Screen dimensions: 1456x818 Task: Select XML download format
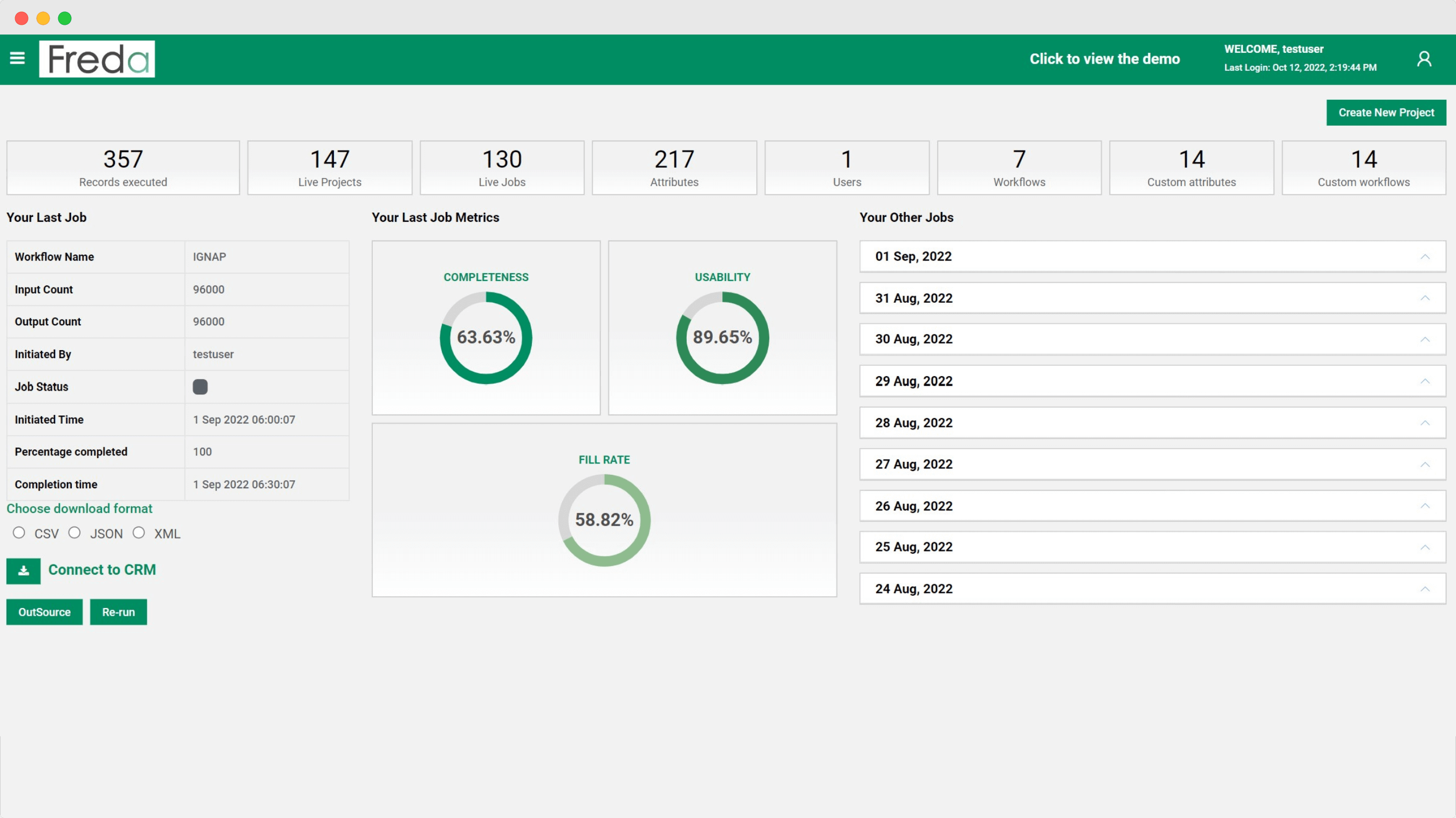coord(139,533)
